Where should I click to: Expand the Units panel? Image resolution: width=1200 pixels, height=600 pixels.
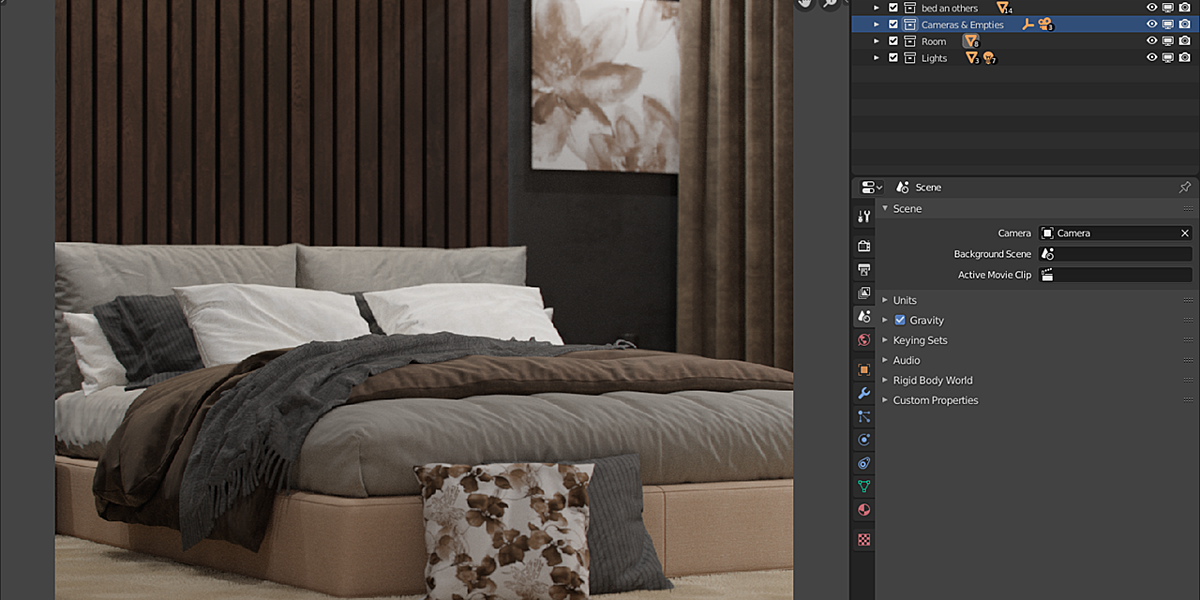pyautogui.click(x=885, y=300)
